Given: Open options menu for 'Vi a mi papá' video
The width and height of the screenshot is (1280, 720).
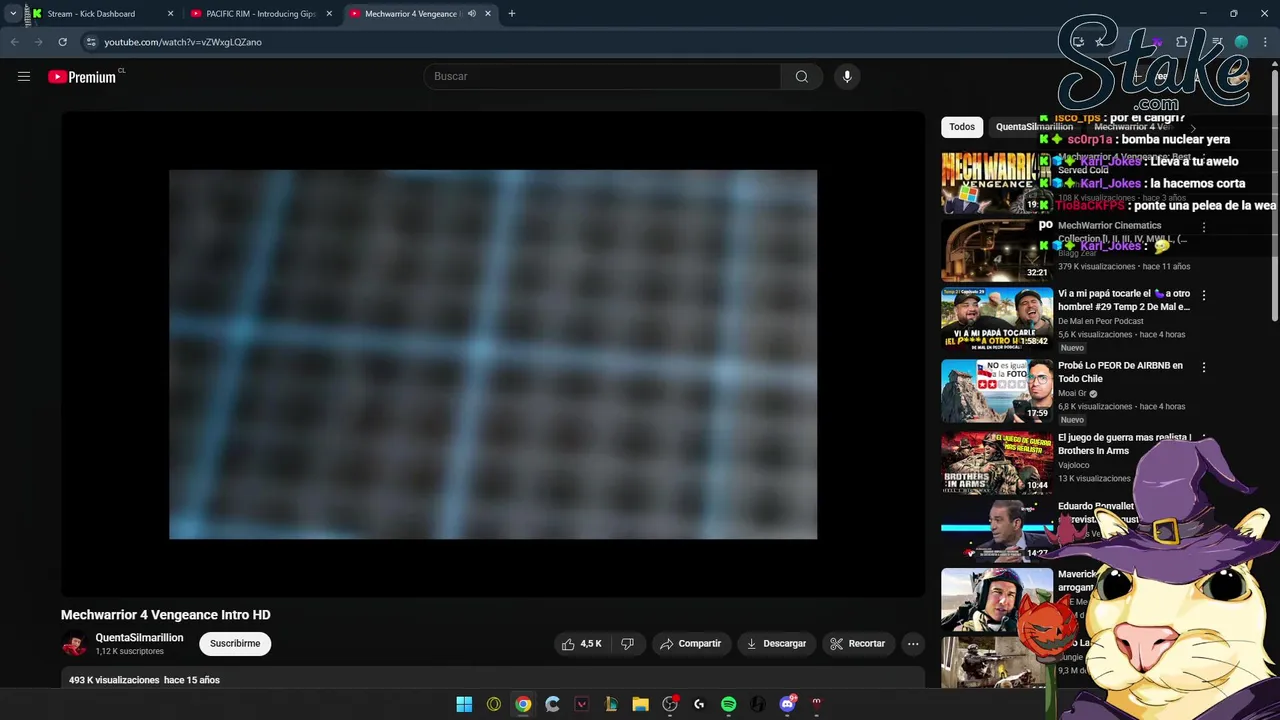Looking at the screenshot, I should 1204,296.
